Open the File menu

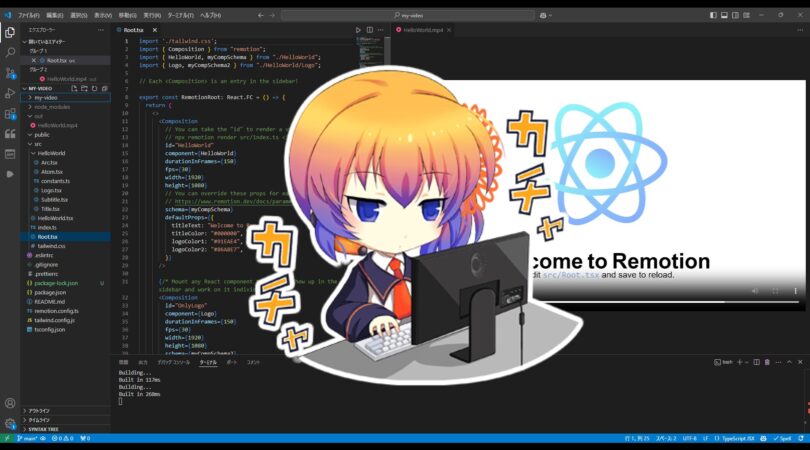click(x=29, y=15)
